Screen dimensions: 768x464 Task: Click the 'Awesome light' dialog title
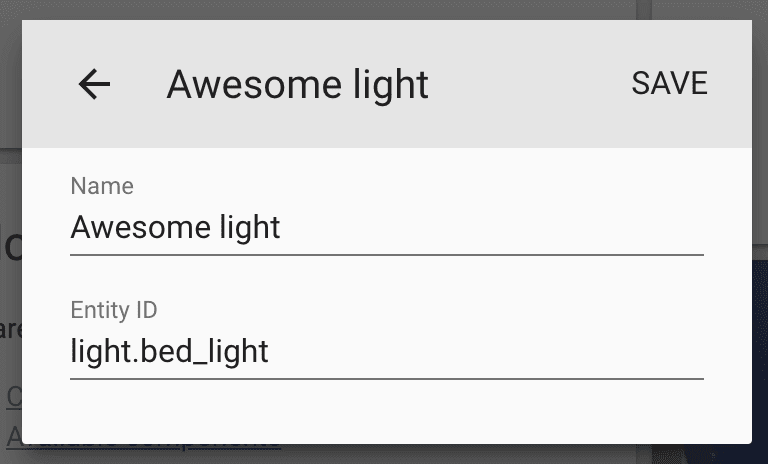pos(297,85)
